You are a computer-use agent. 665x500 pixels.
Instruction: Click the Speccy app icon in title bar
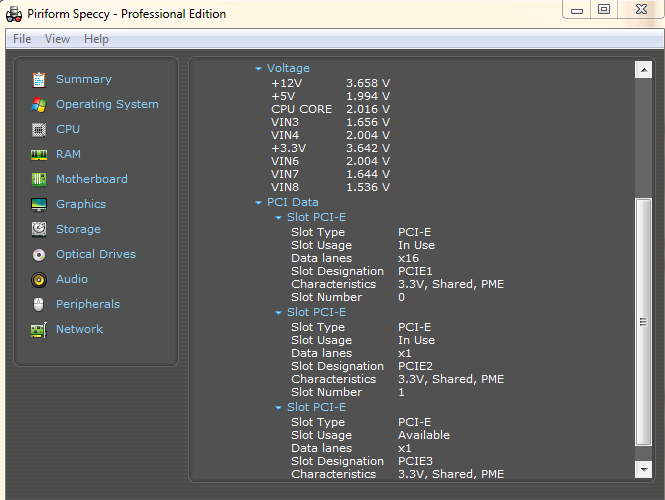pos(14,14)
